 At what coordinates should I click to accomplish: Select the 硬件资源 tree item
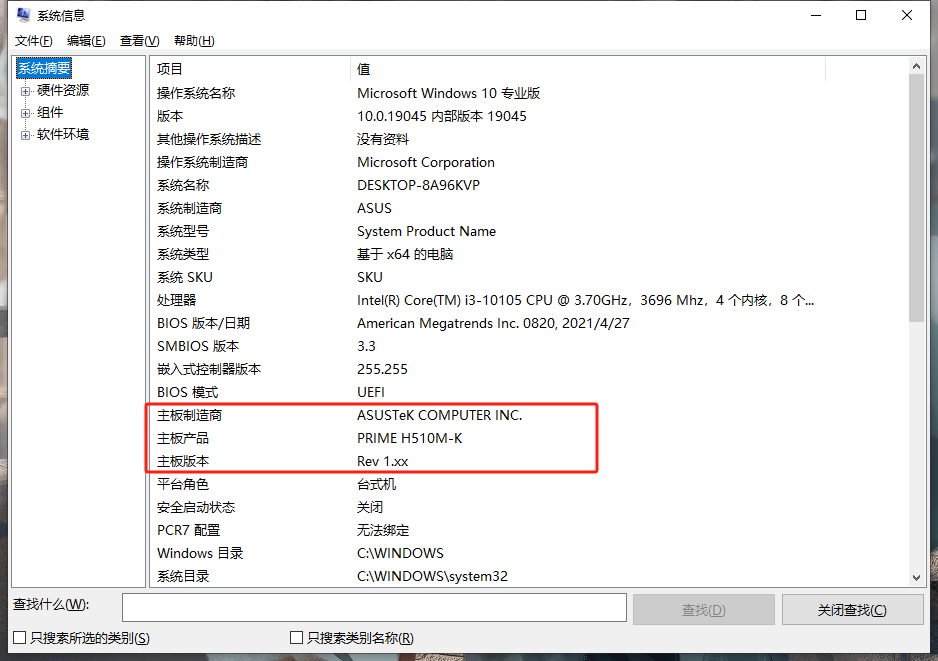(x=63, y=90)
